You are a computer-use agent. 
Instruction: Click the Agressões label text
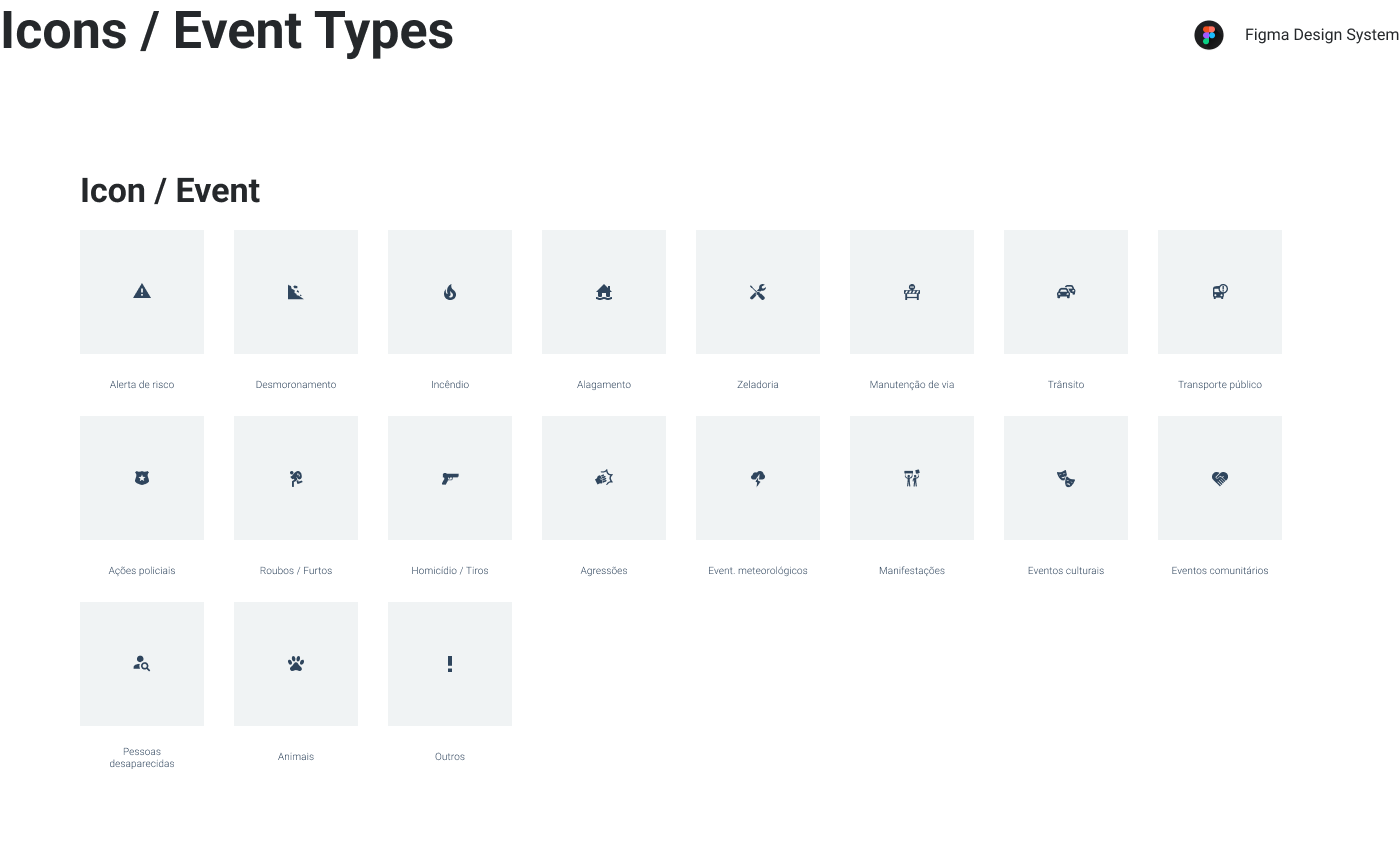pyautogui.click(x=604, y=571)
